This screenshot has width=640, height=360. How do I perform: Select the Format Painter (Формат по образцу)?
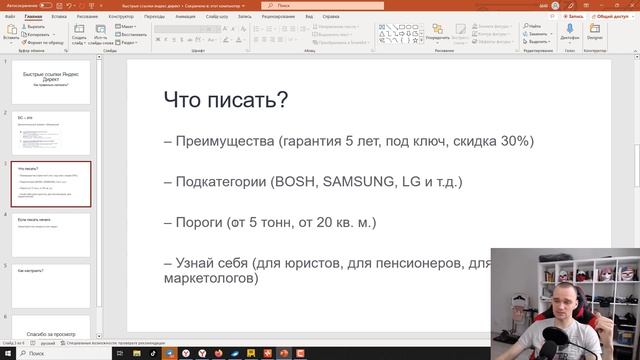click(x=42, y=42)
